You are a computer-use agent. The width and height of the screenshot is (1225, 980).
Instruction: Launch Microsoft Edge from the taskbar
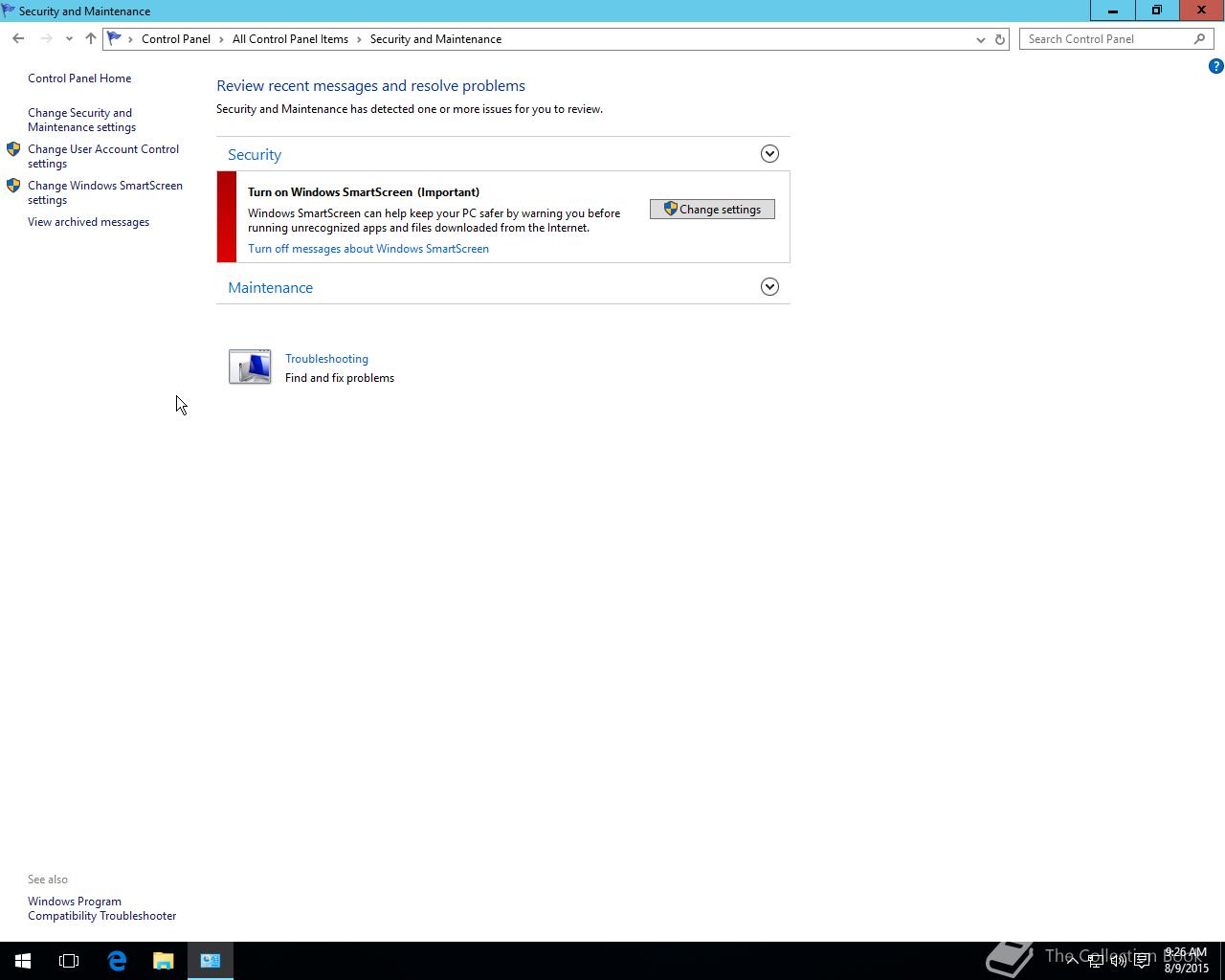[117, 961]
